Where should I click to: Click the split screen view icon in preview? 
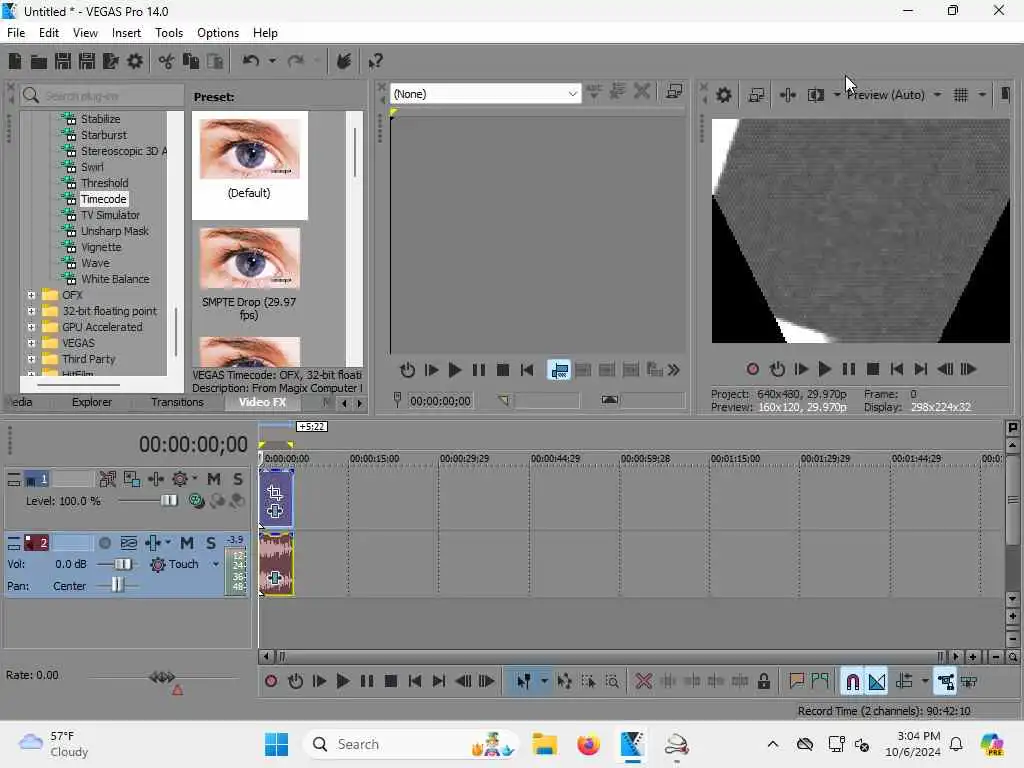pyautogui.click(x=816, y=95)
